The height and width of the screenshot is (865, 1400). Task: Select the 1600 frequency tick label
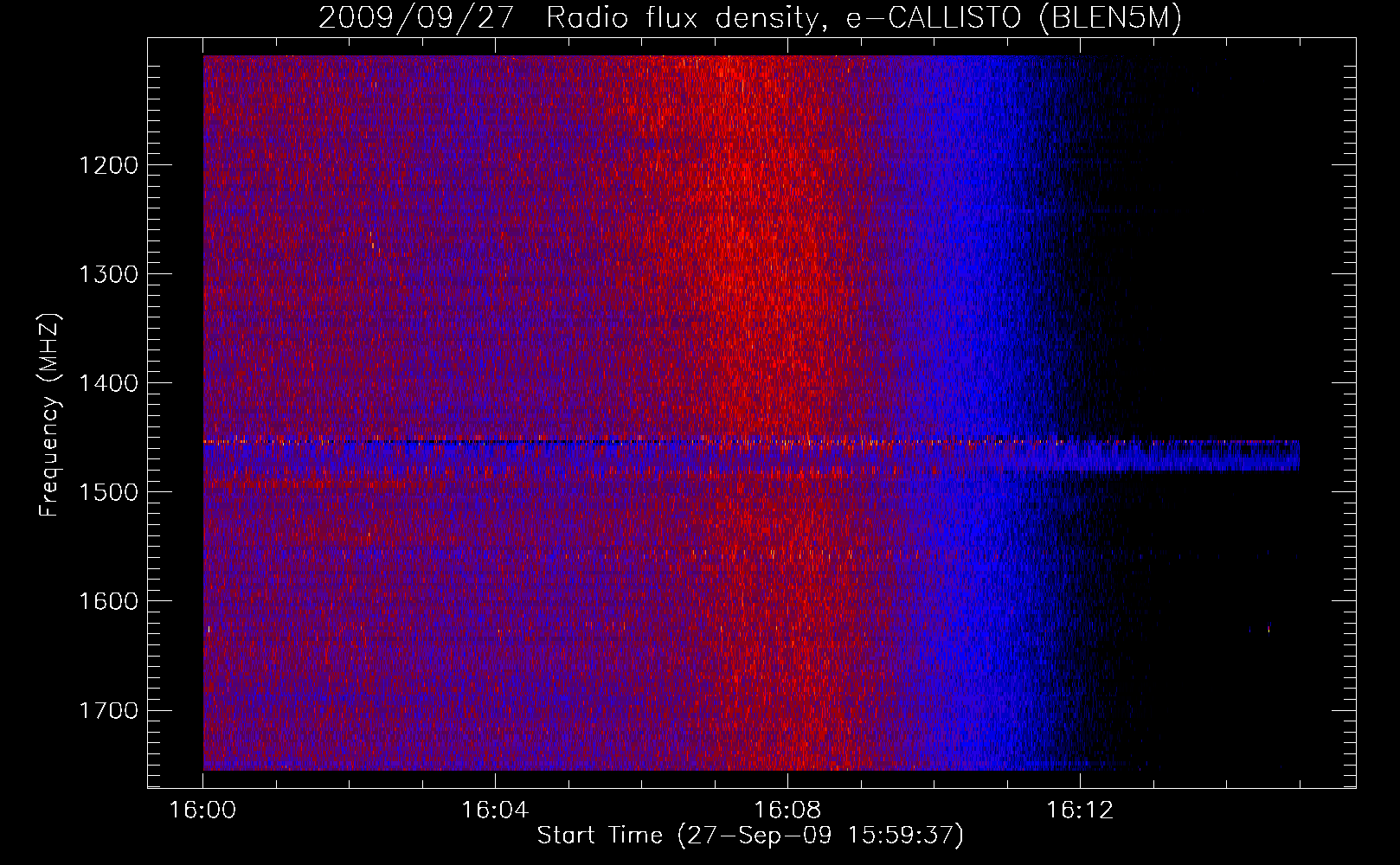[108, 601]
